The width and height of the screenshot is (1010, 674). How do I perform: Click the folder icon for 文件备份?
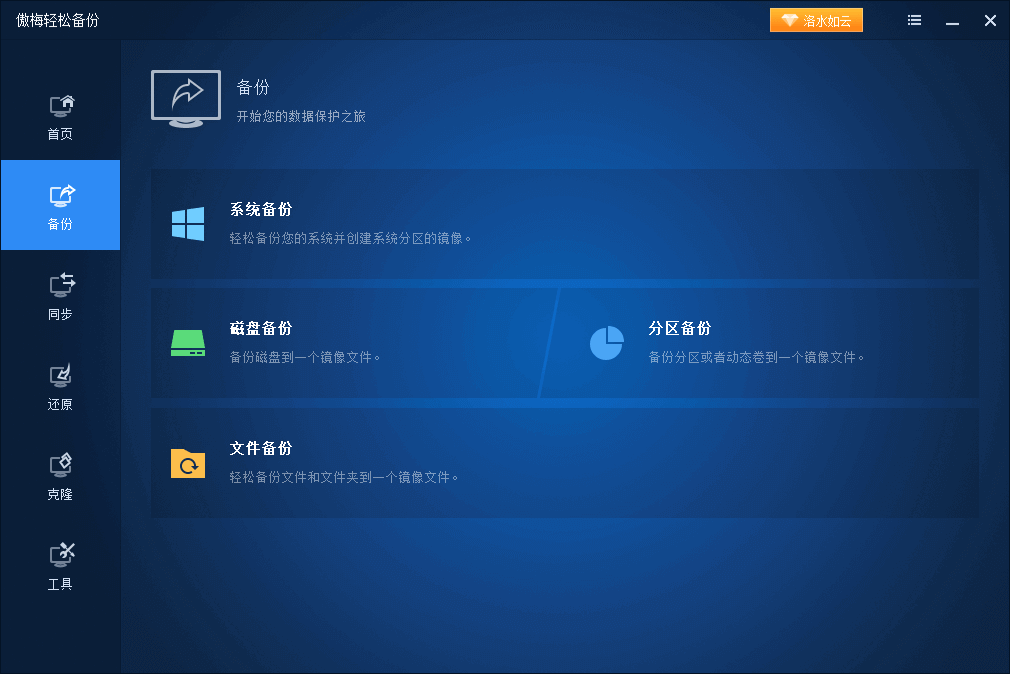tap(187, 463)
